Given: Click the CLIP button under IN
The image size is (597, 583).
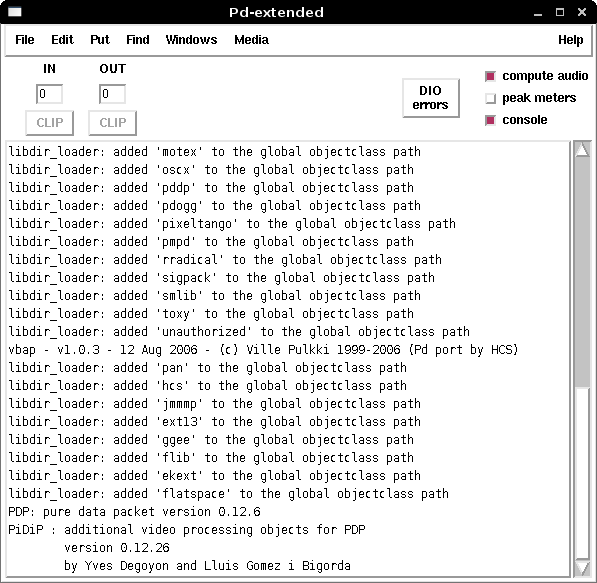Looking at the screenshot, I should pos(49,123).
